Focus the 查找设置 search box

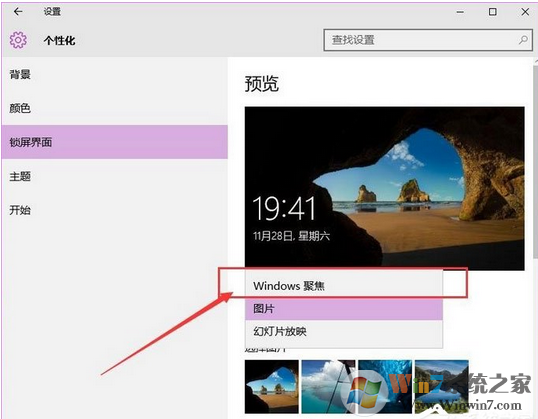tap(428, 40)
